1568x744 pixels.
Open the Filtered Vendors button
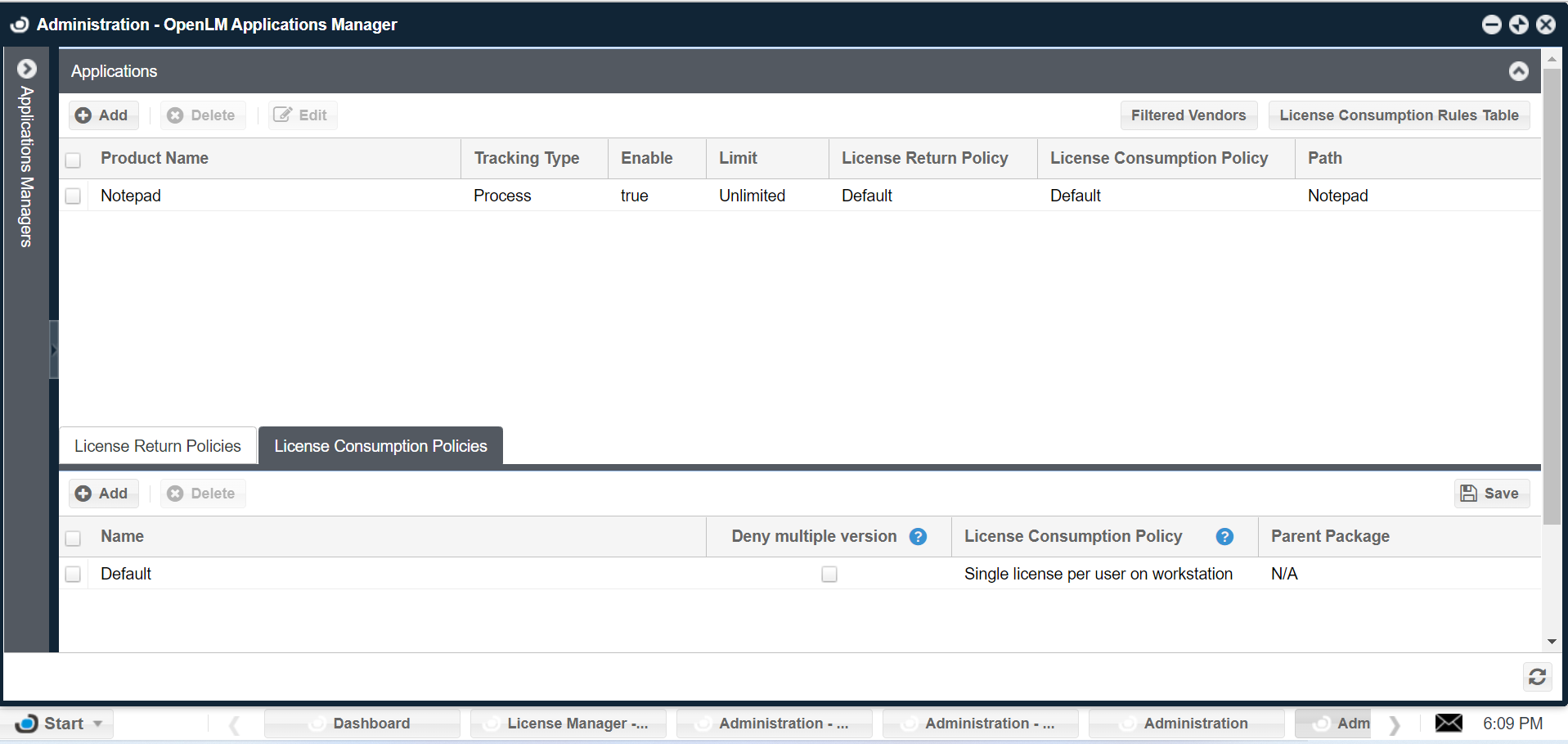click(1188, 115)
